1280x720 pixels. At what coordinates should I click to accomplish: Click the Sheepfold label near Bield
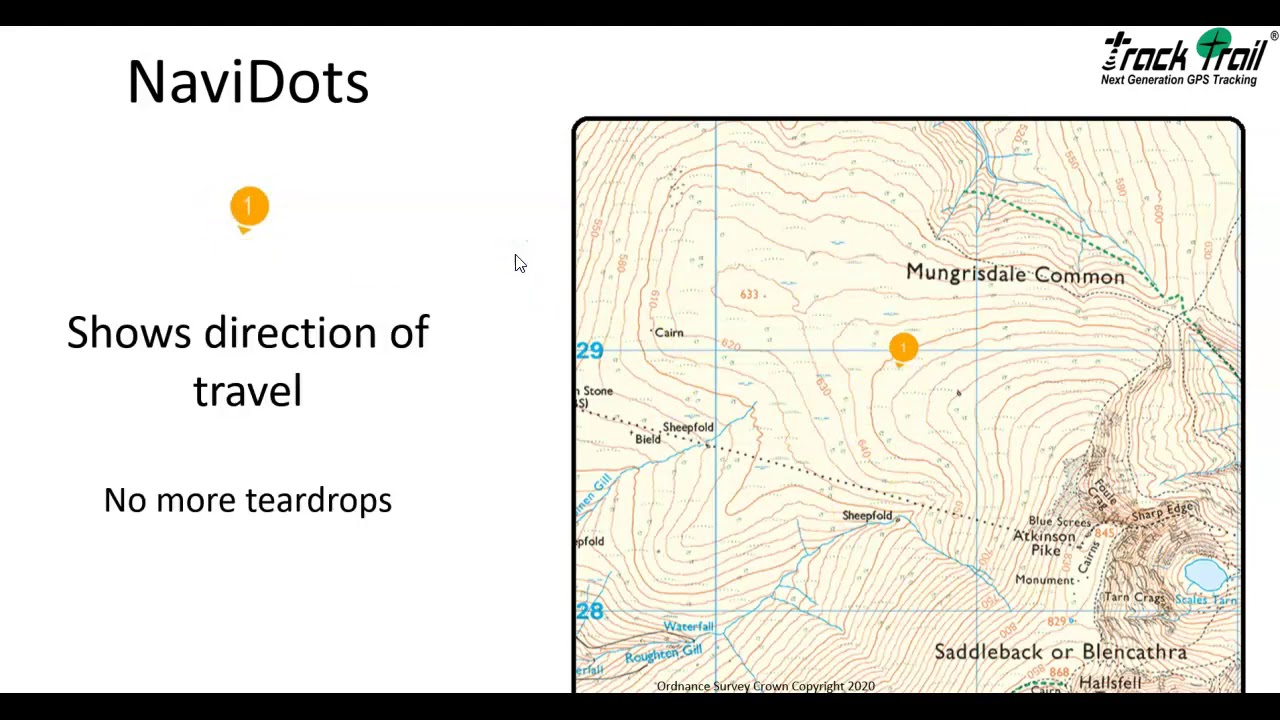(x=688, y=427)
